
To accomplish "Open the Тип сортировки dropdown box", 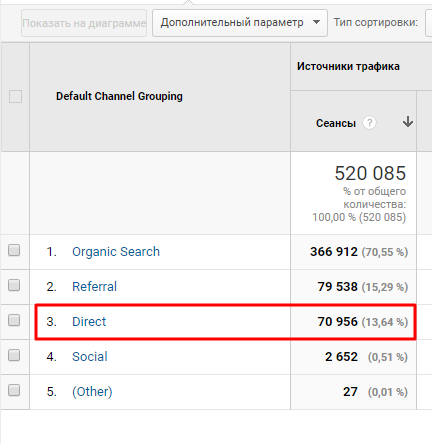I will (429, 23).
